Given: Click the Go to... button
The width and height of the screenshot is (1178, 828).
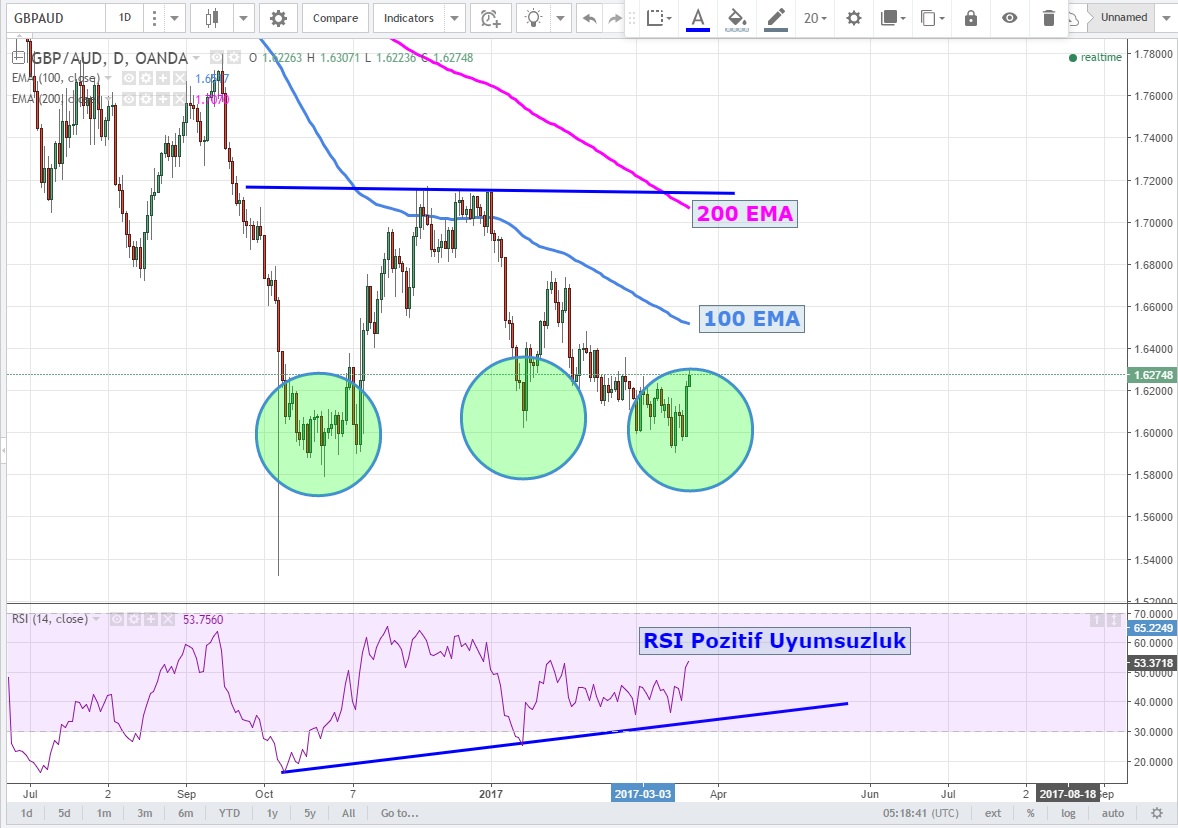Looking at the screenshot, I should (398, 813).
